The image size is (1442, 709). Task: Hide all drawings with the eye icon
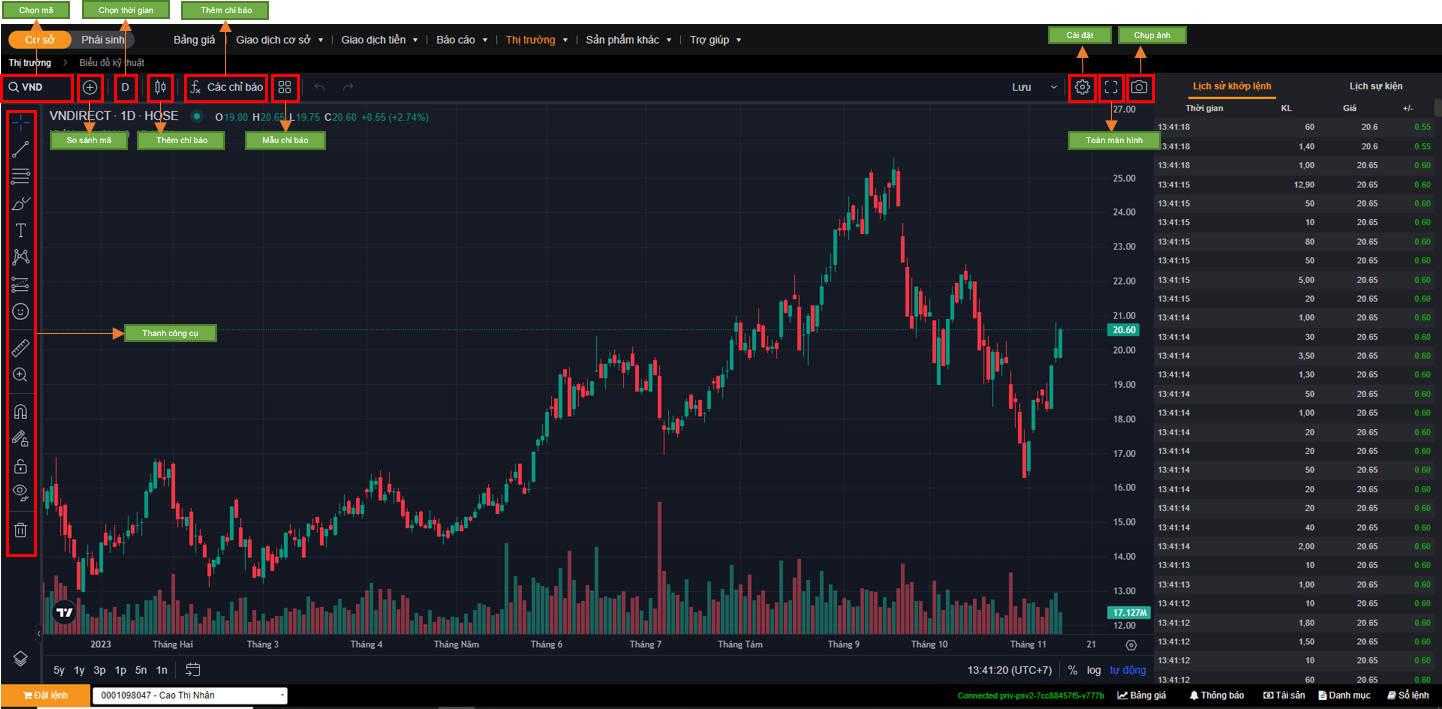(x=21, y=491)
